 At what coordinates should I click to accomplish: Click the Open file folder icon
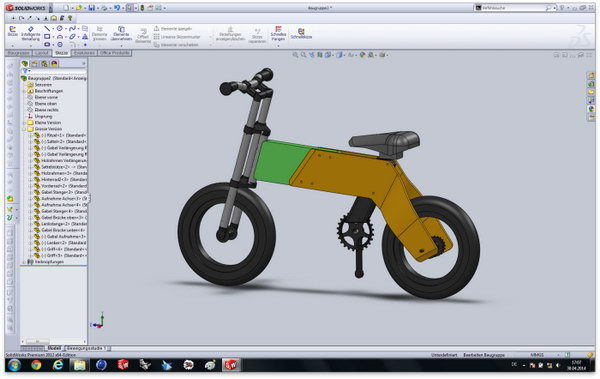(x=79, y=8)
